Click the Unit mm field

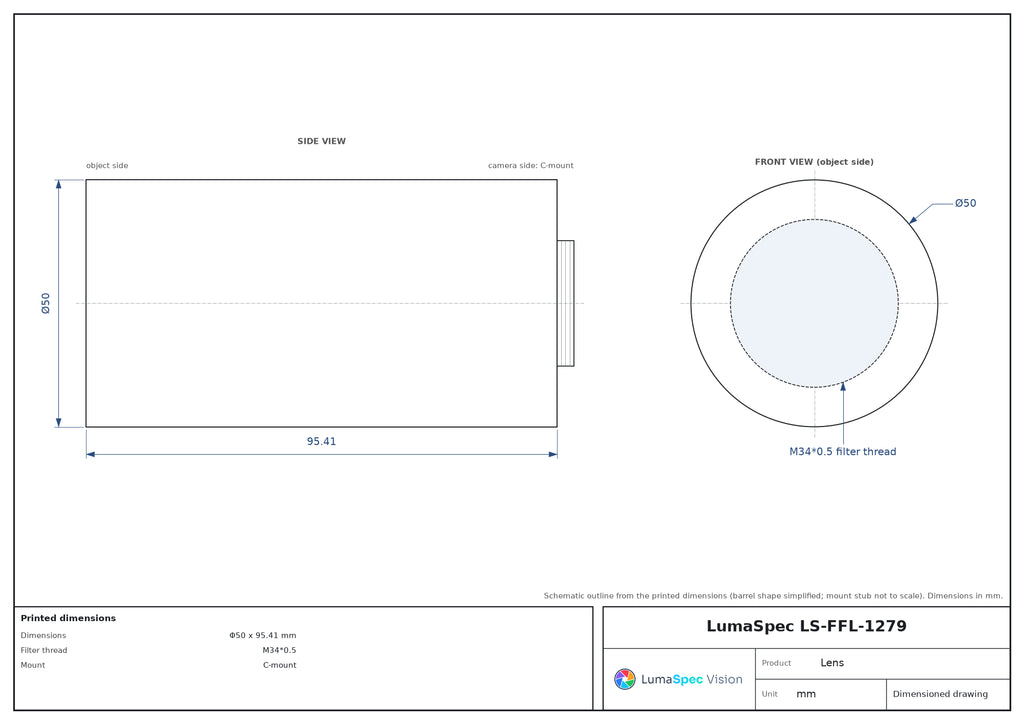821,695
